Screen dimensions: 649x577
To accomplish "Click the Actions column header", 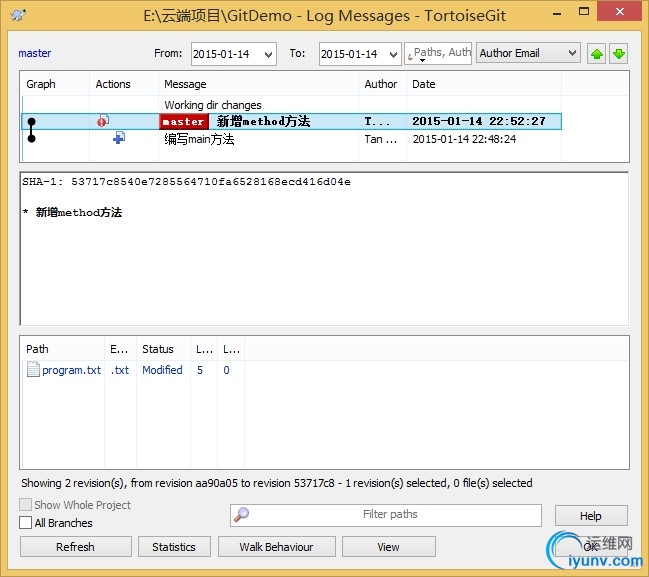I will tap(124, 84).
